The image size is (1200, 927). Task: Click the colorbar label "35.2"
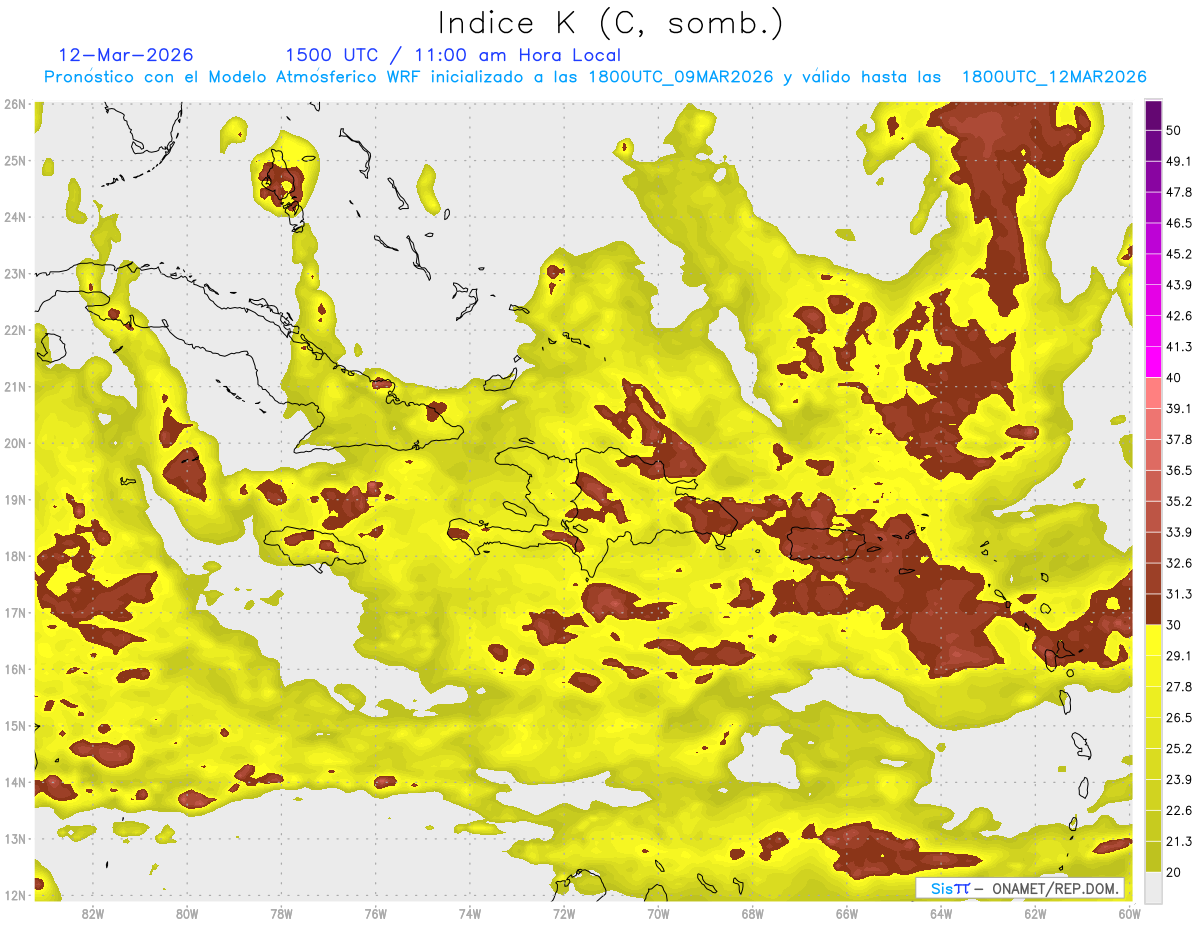[1179, 501]
